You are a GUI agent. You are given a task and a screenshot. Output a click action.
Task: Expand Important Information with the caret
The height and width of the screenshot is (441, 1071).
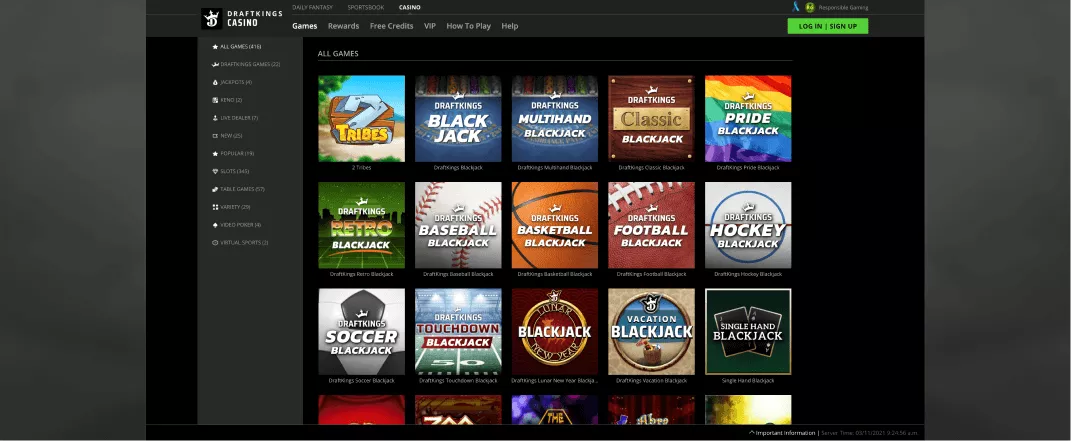click(752, 433)
